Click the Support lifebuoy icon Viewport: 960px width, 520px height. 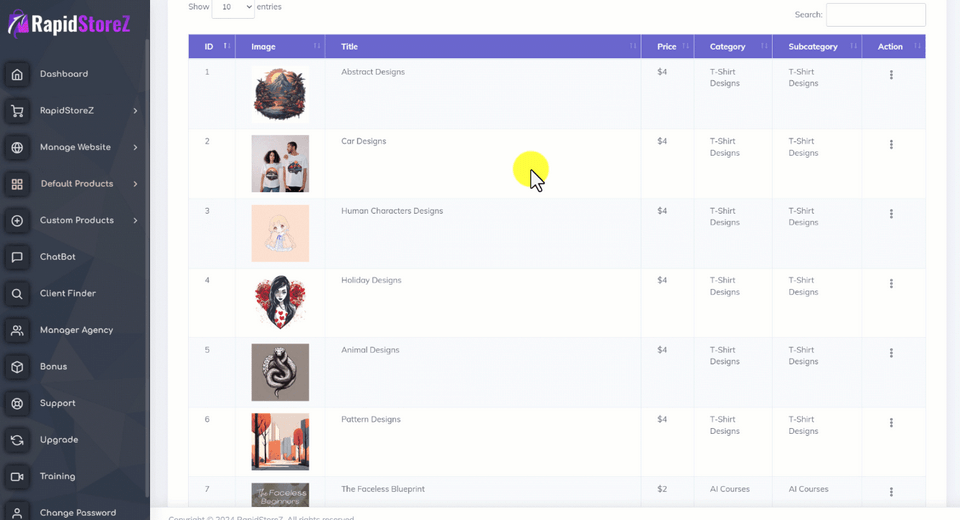pyautogui.click(x=17, y=404)
